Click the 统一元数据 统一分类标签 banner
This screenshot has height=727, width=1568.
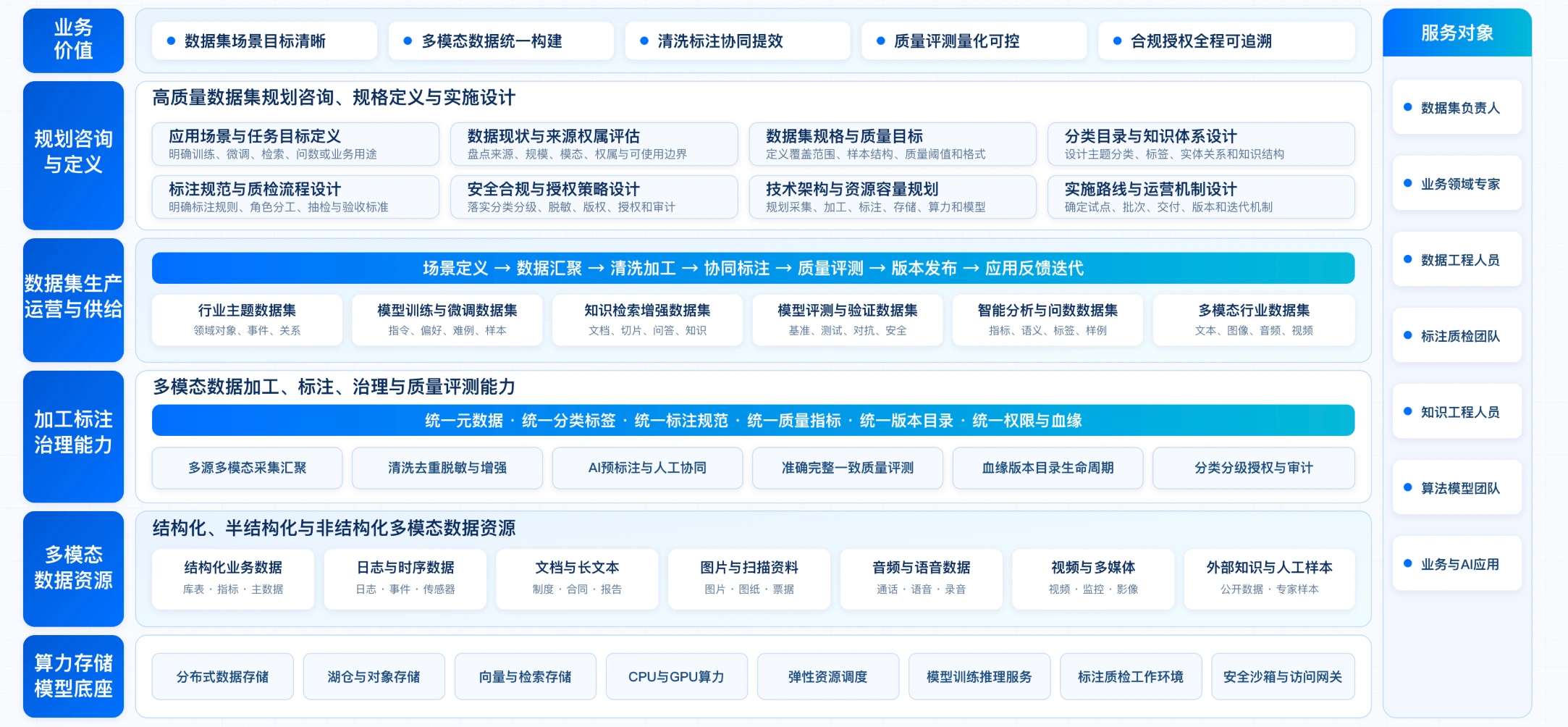[753, 420]
